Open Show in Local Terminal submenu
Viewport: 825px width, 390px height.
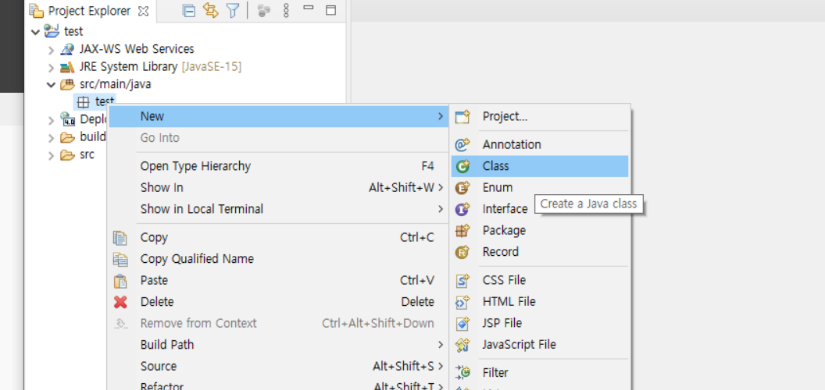(x=279, y=209)
